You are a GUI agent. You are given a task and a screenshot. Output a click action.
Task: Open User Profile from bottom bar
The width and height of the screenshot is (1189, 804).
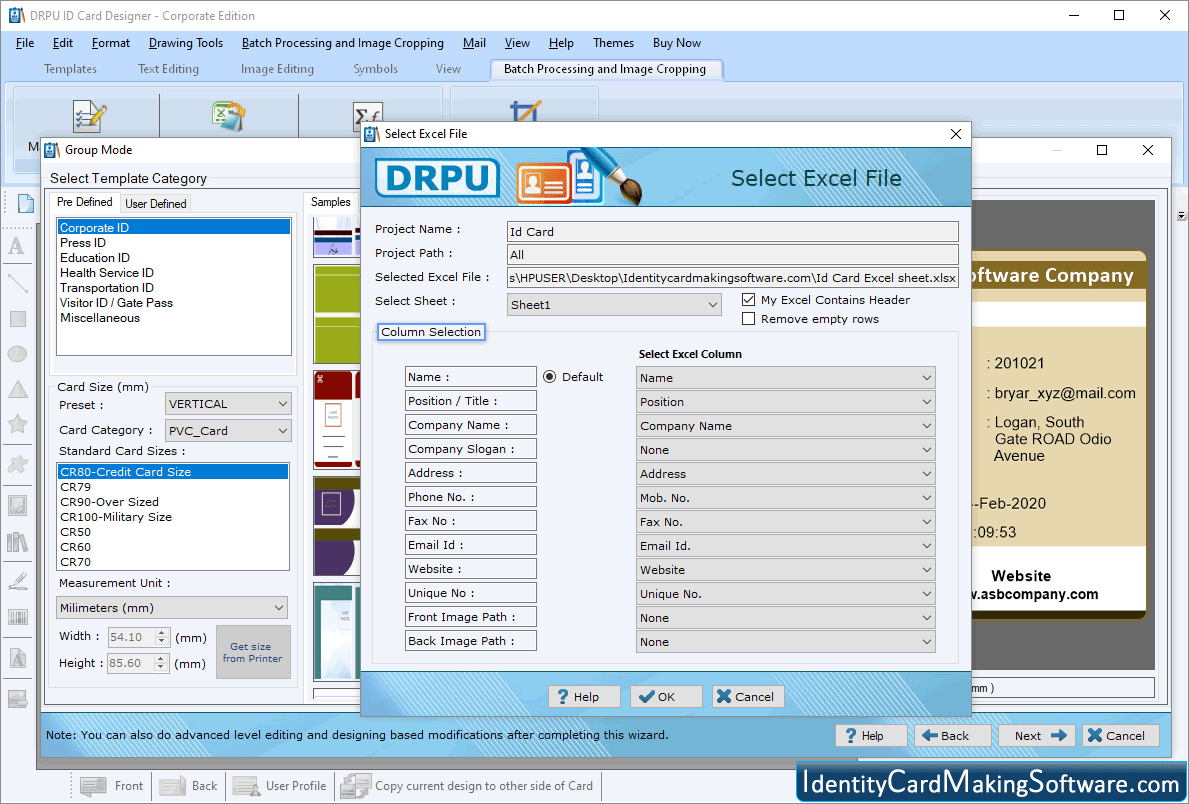279,786
